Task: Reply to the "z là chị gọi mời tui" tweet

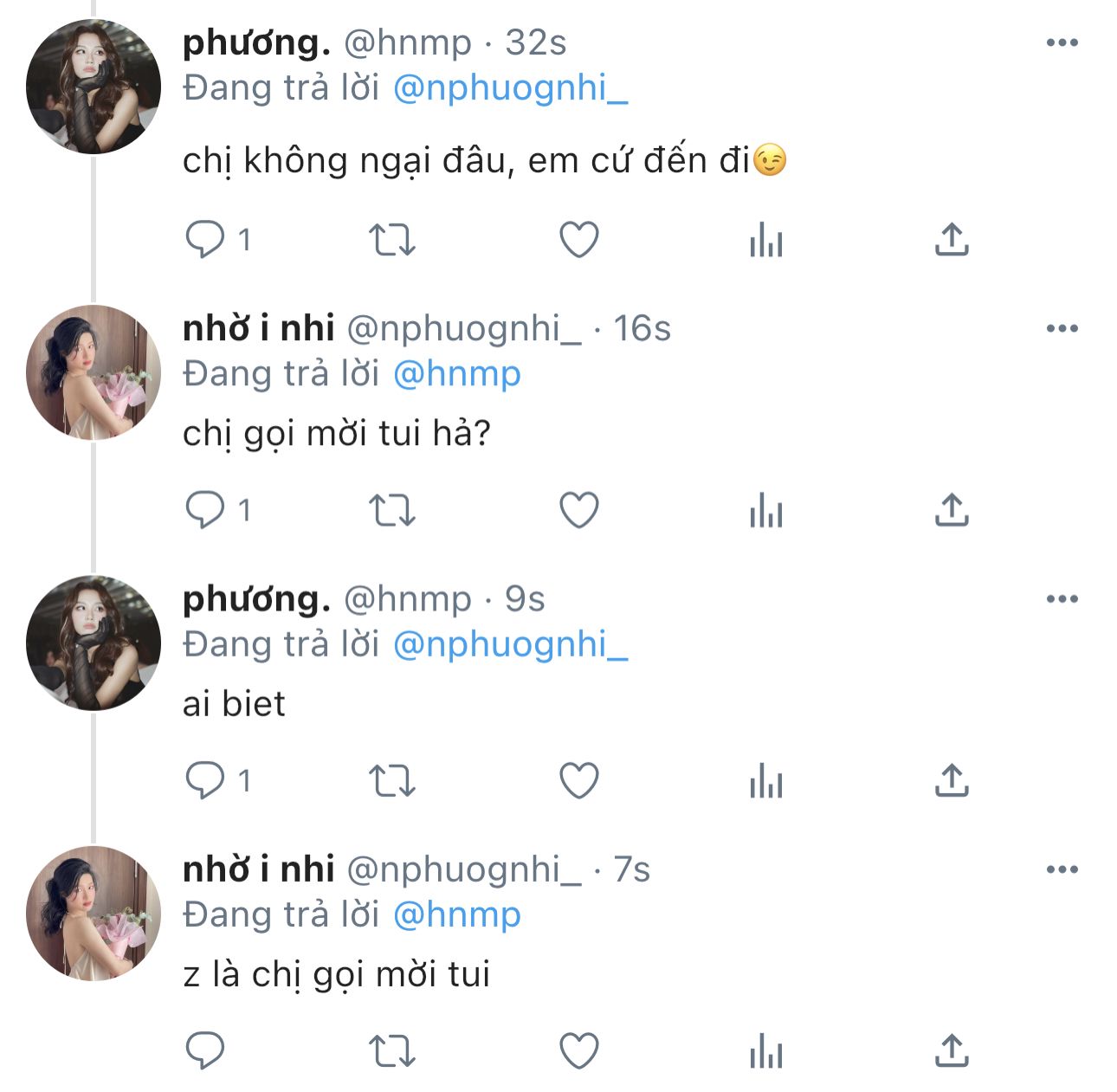Action: coord(205,1051)
